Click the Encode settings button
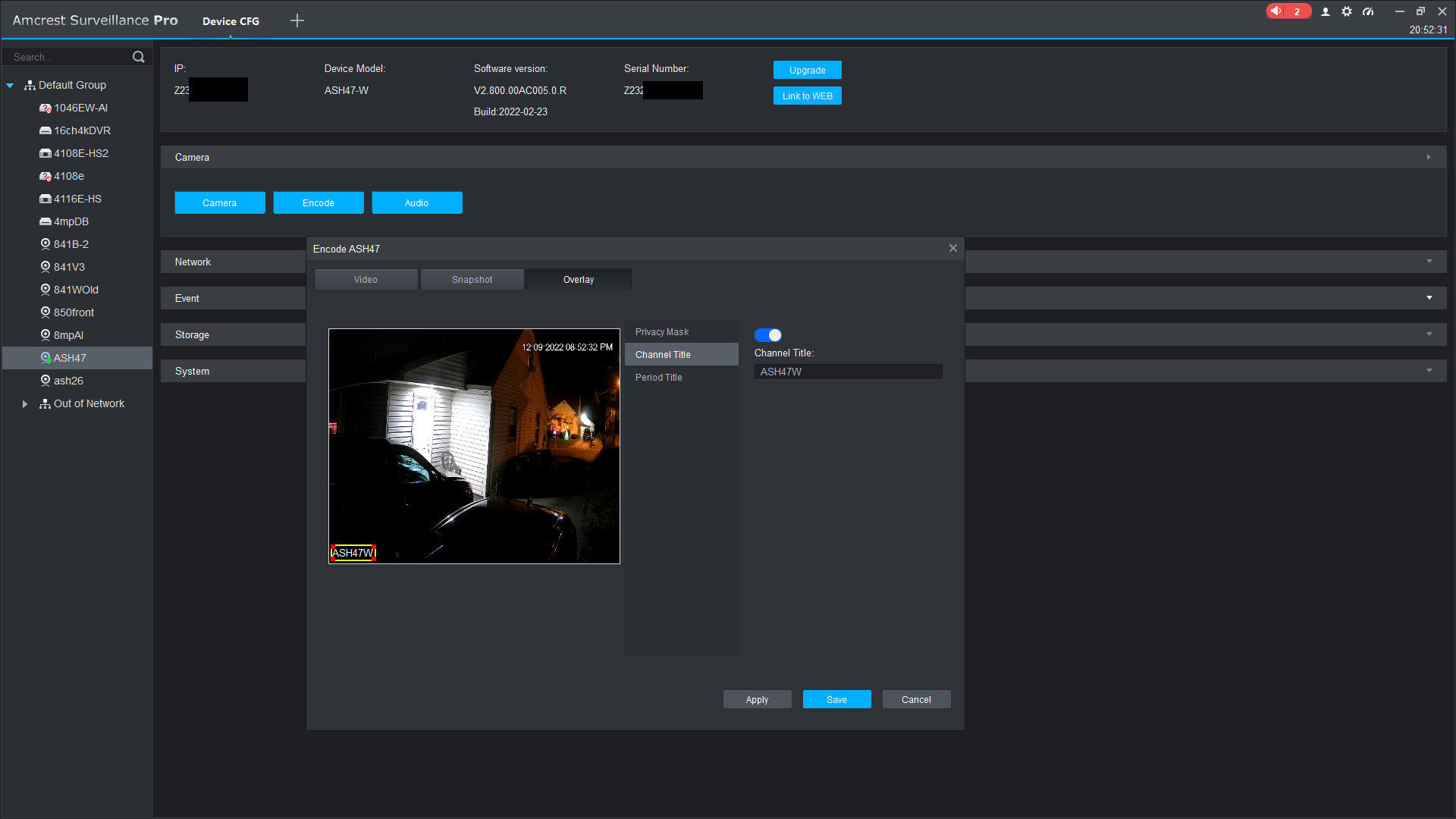Image resolution: width=1456 pixels, height=819 pixels. pos(318,202)
